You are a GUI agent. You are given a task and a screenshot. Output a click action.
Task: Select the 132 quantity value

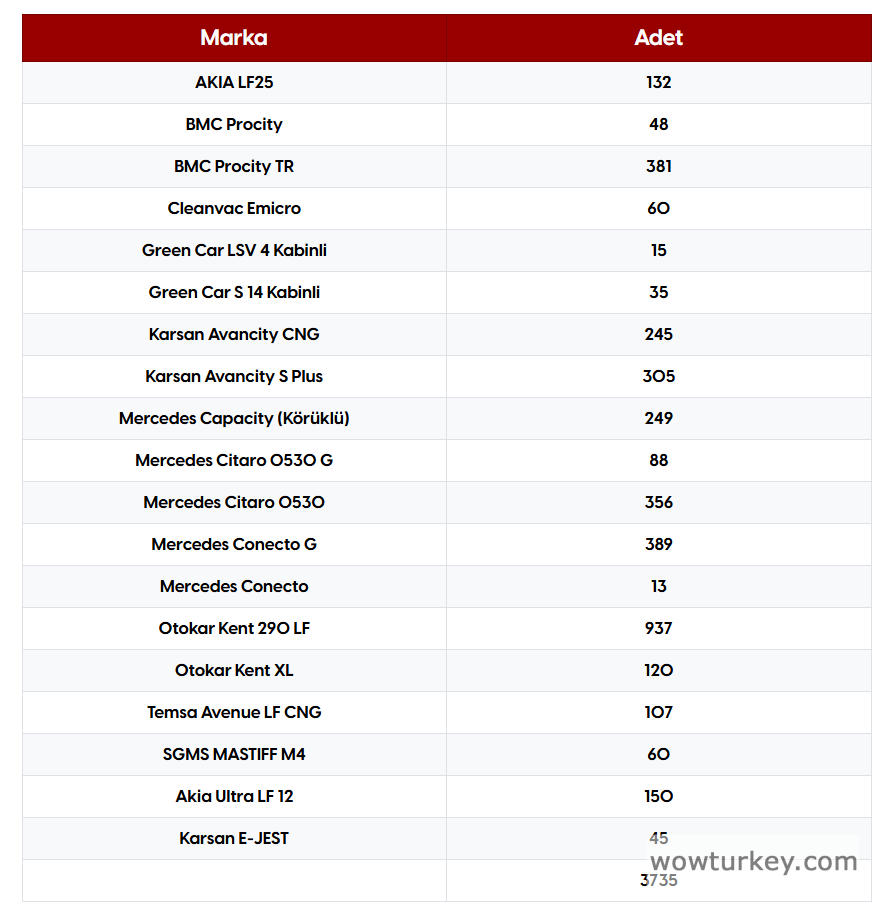pos(658,82)
